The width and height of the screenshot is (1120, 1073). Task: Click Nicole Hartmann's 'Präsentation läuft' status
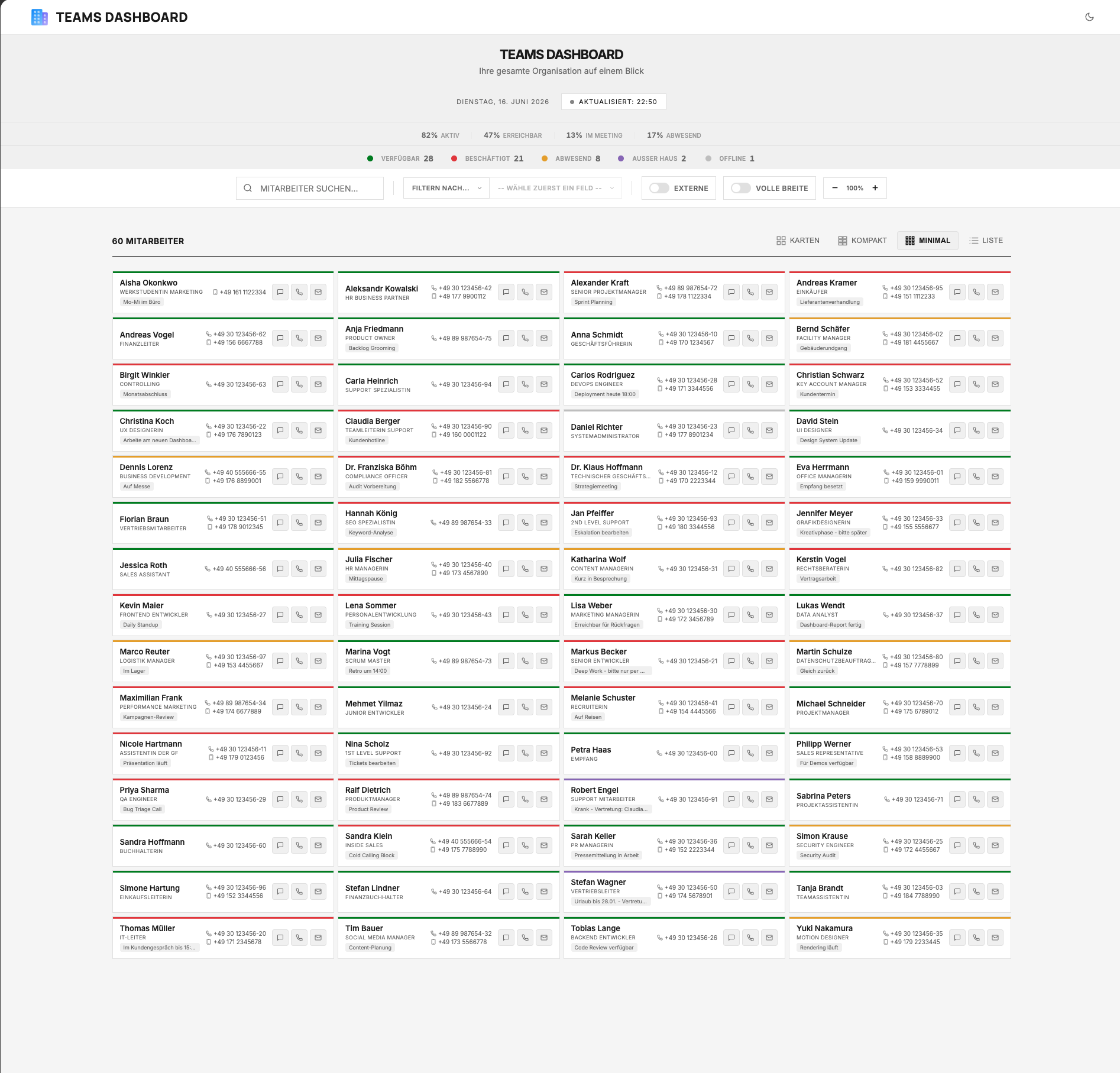[x=145, y=763]
